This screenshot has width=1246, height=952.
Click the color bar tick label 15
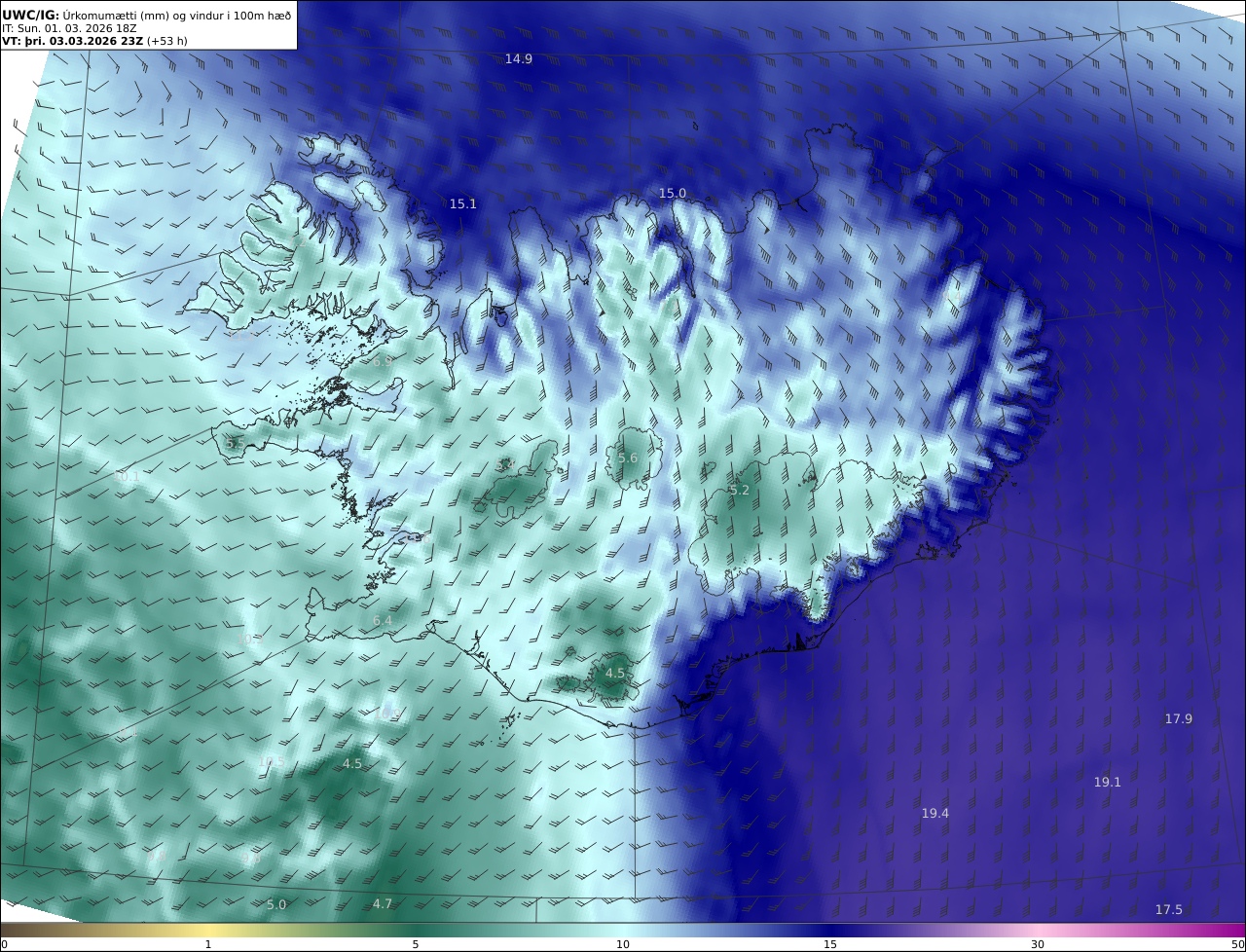pos(830,945)
